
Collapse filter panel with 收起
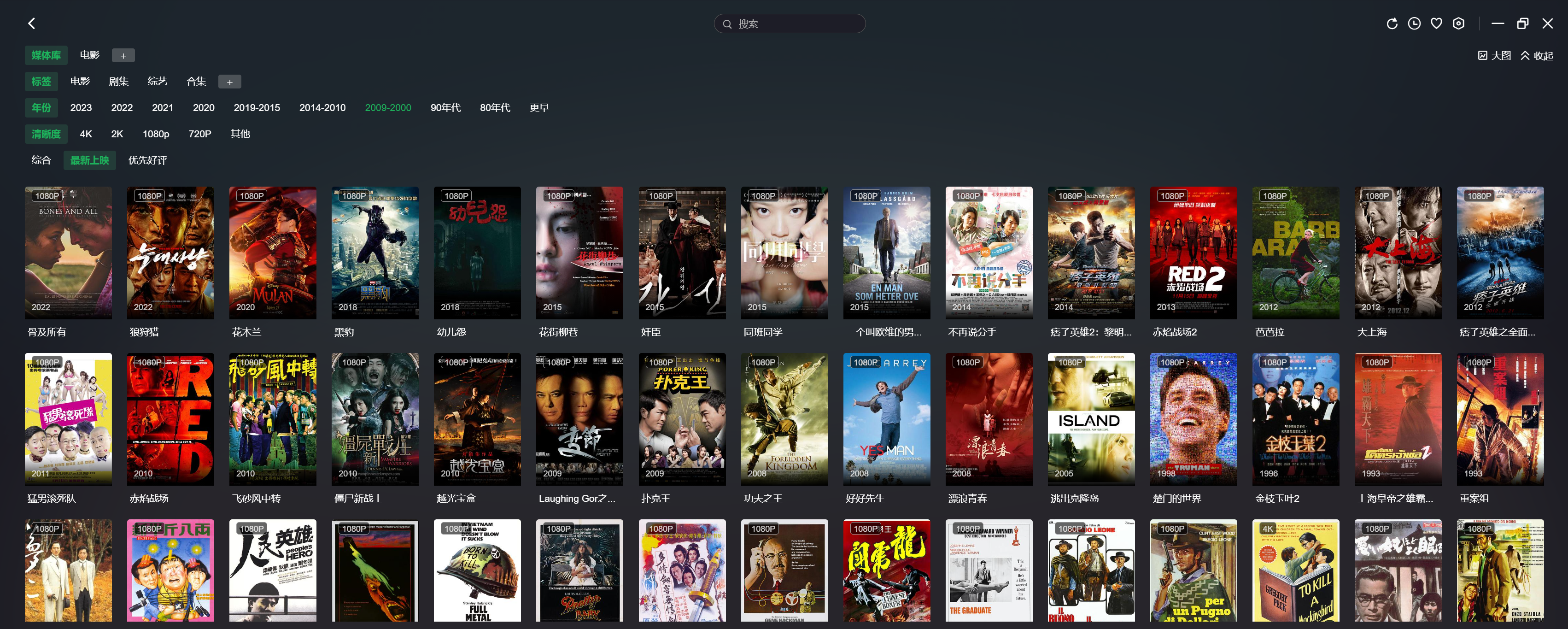[1537, 55]
